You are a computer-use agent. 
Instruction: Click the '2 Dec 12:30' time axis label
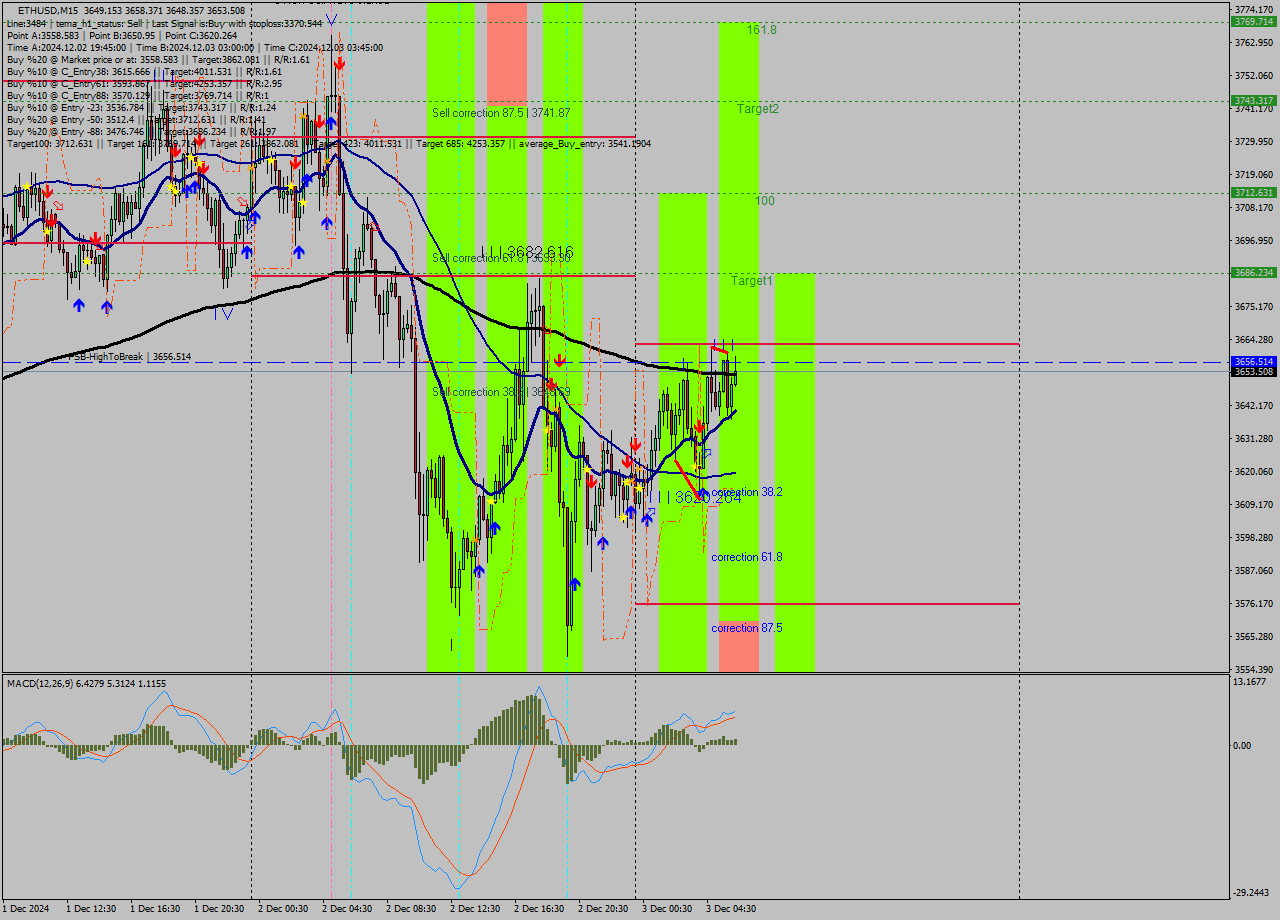(475, 909)
